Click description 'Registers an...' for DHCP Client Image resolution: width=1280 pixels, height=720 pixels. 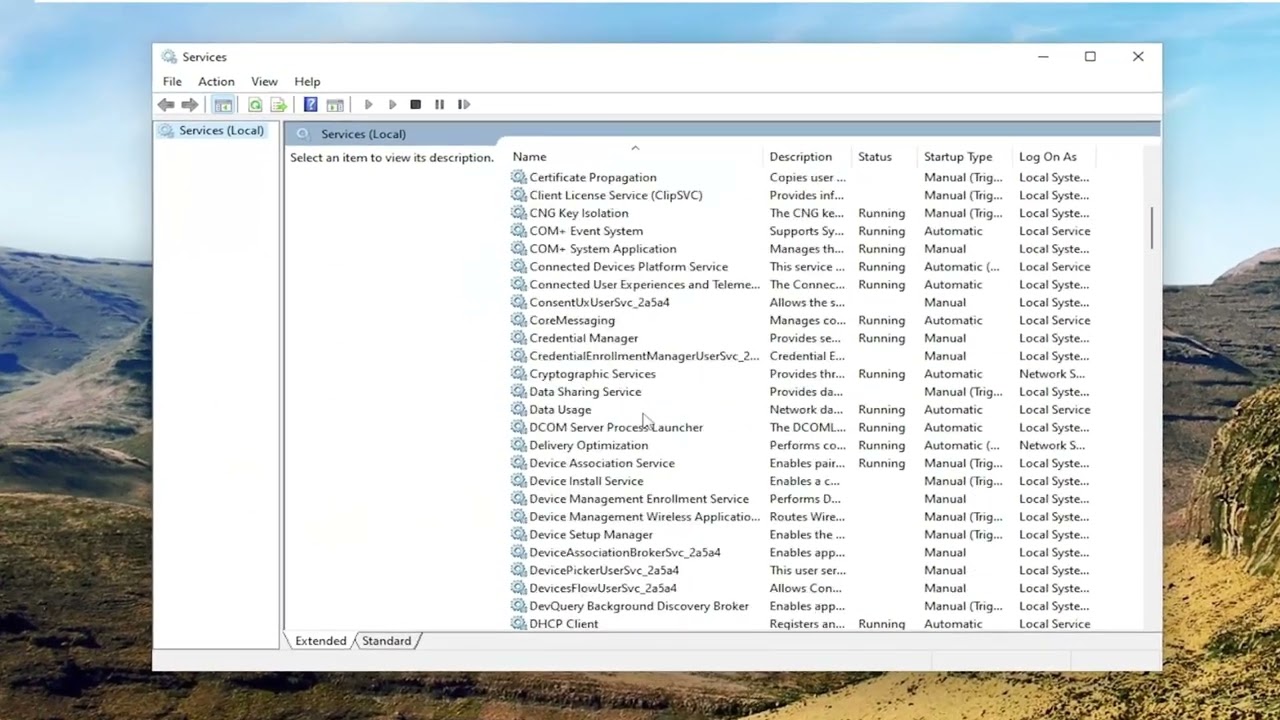tap(807, 624)
